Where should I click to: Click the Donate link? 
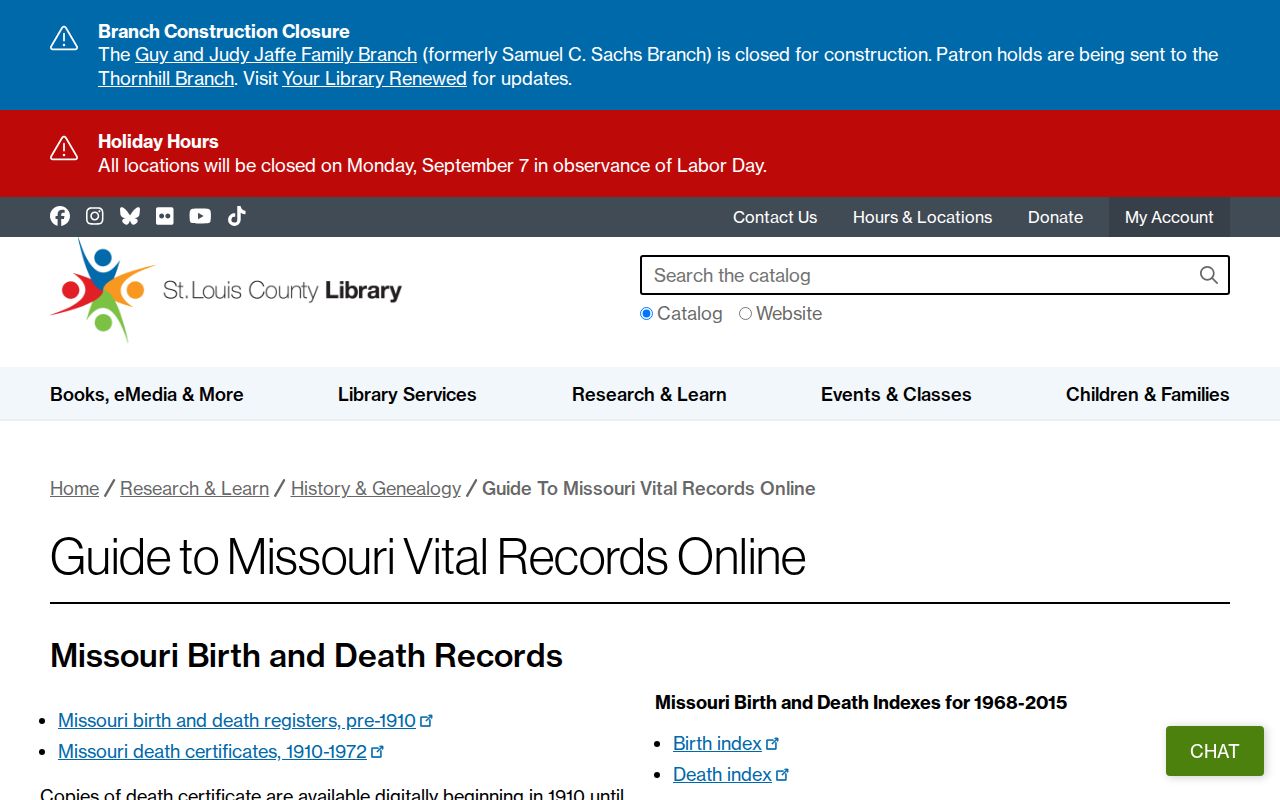click(x=1055, y=217)
